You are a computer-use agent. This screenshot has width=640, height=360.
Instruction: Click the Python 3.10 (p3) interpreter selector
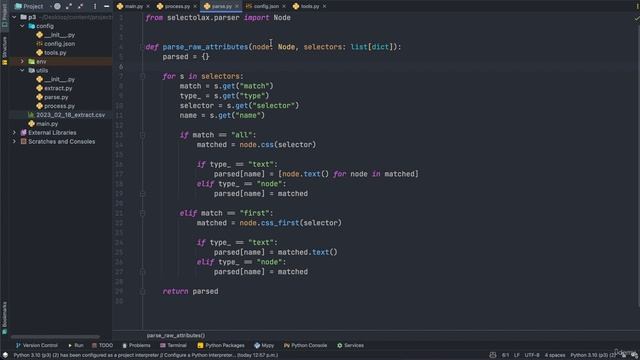(593, 355)
